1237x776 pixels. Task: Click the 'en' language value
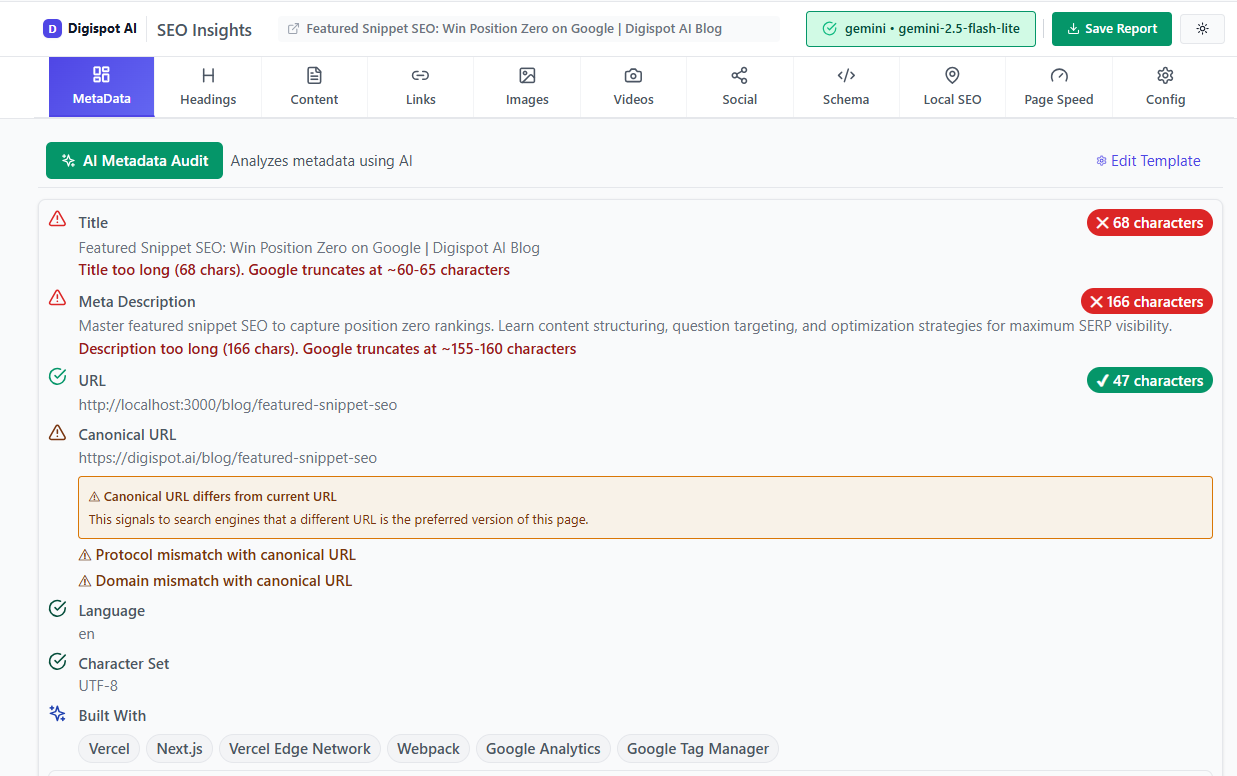(x=87, y=634)
